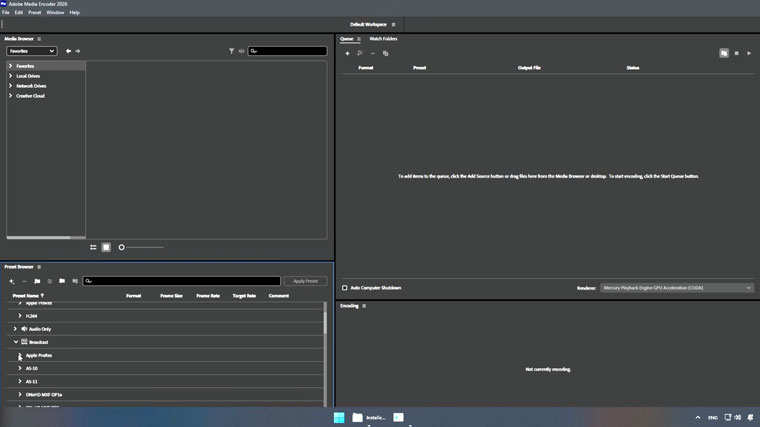Expand AS-11 preset group
Viewport: 760px width, 427px height.
click(20, 381)
